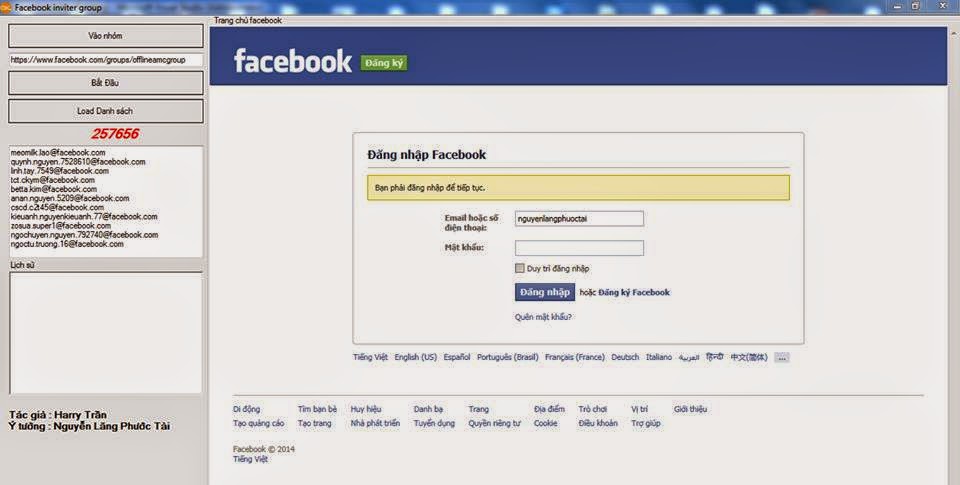Open the Huy hiệu footer link

click(366, 409)
